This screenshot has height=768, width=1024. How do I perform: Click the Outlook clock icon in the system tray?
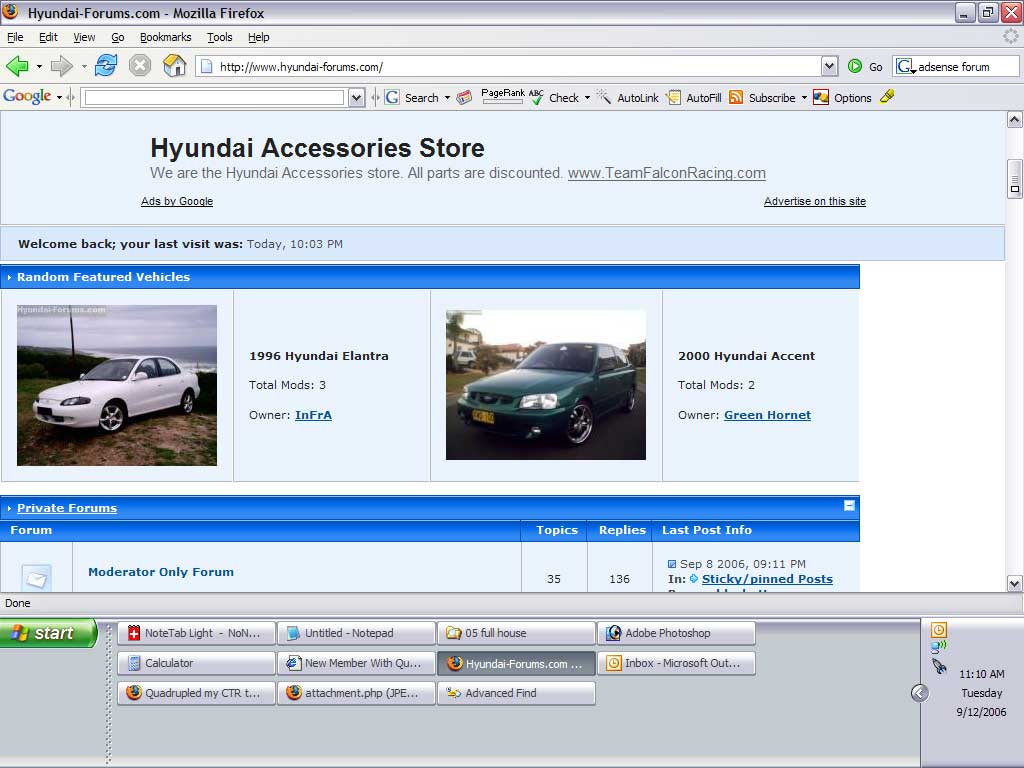938,630
